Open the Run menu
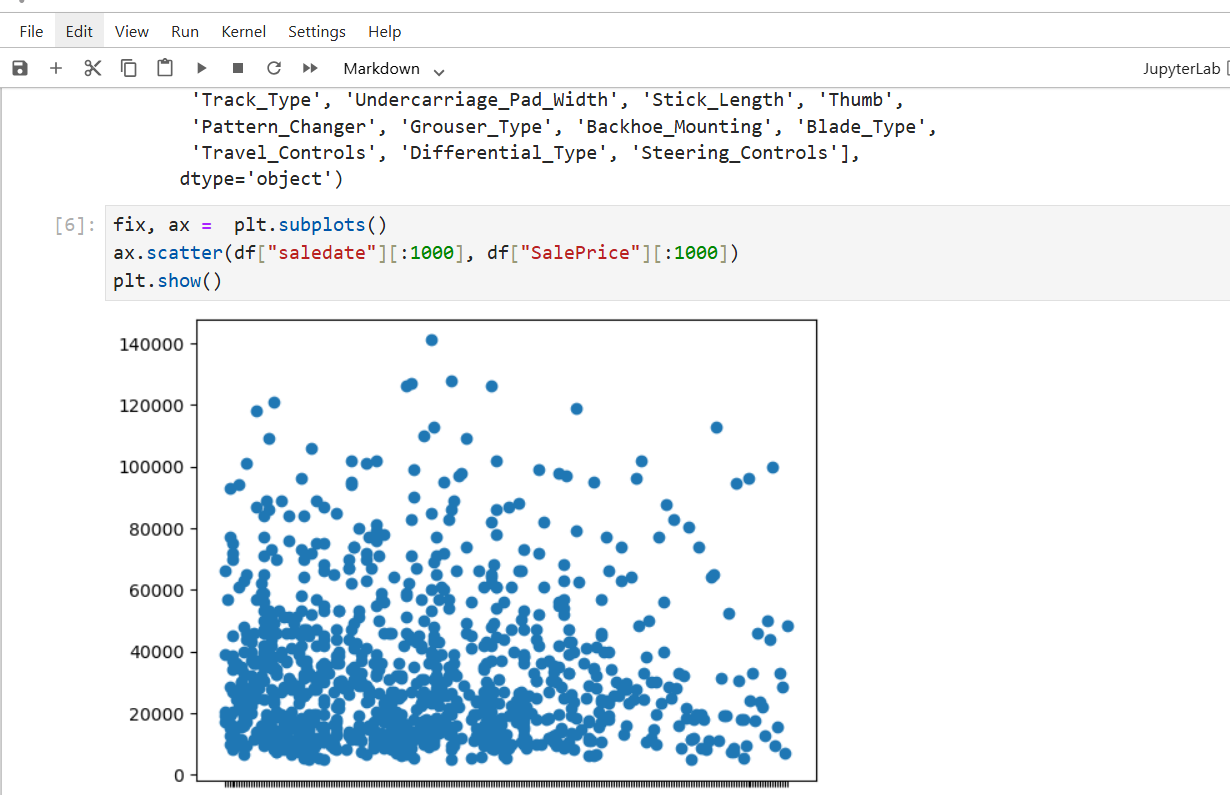This screenshot has width=1230, height=795. coord(185,31)
